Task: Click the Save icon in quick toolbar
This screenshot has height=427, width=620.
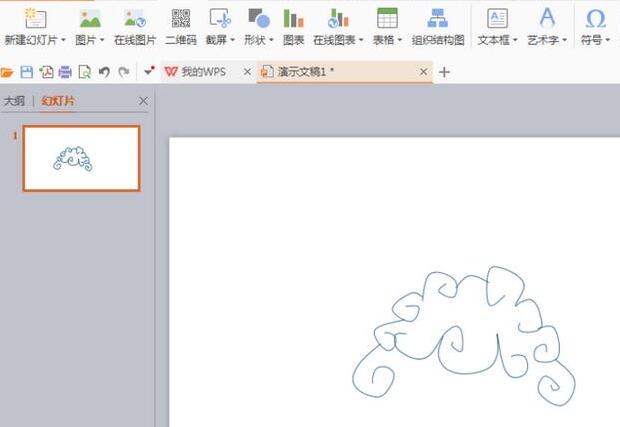Action: point(27,72)
